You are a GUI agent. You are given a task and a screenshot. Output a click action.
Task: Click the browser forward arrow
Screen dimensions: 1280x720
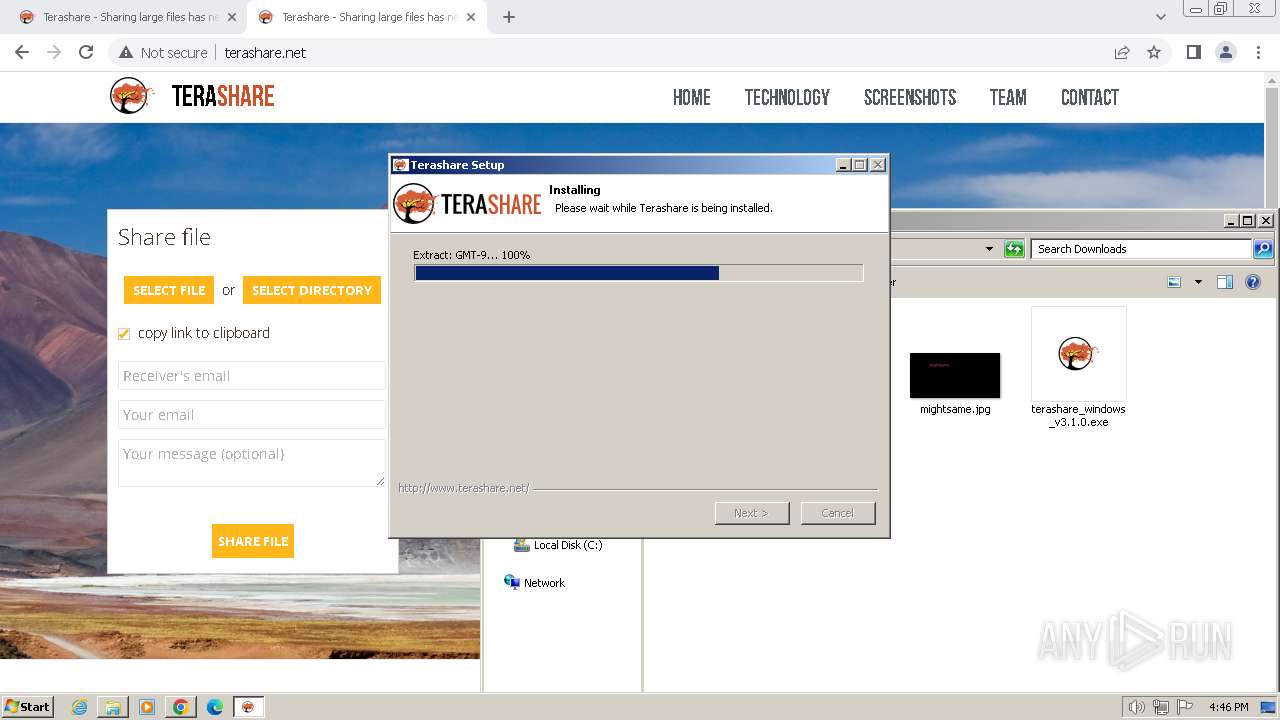[x=54, y=52]
